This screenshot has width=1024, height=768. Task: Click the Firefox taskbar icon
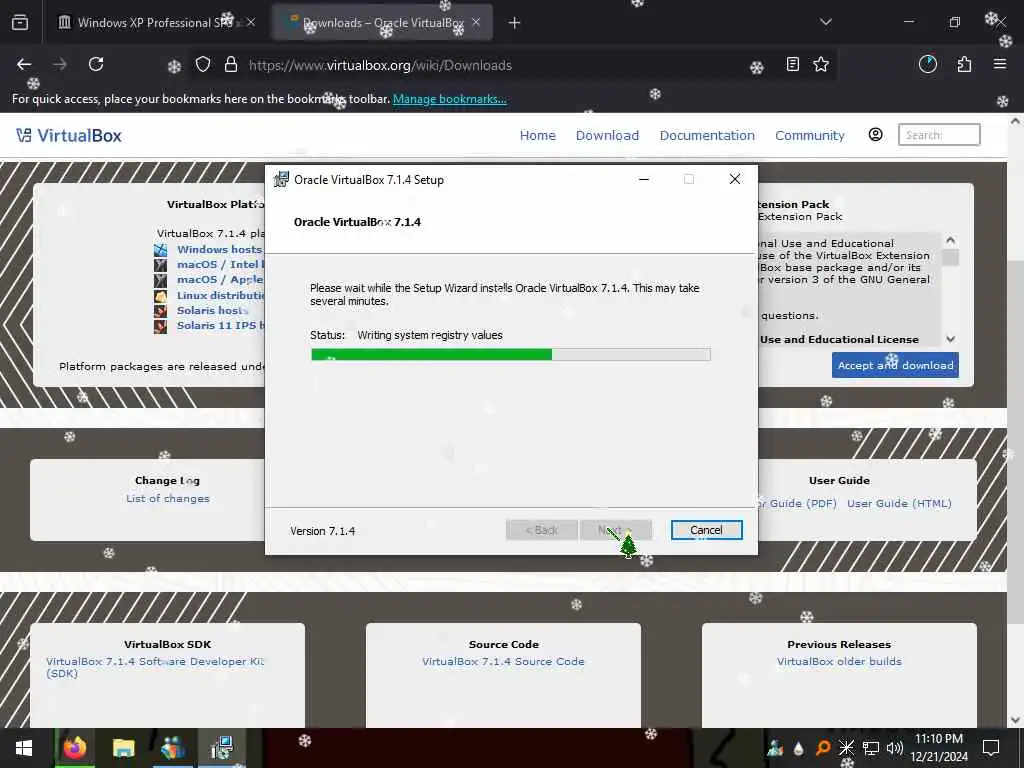[74, 748]
